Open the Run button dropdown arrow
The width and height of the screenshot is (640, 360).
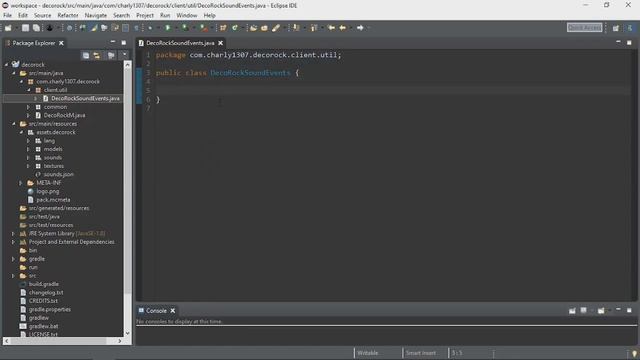pyautogui.click(x=176, y=28)
